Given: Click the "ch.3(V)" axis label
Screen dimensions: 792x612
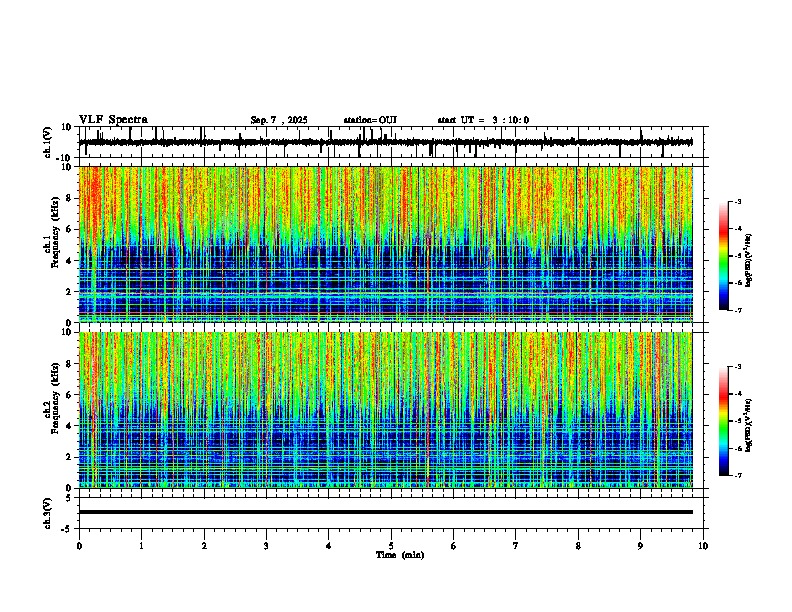Looking at the screenshot, I should coord(48,514).
